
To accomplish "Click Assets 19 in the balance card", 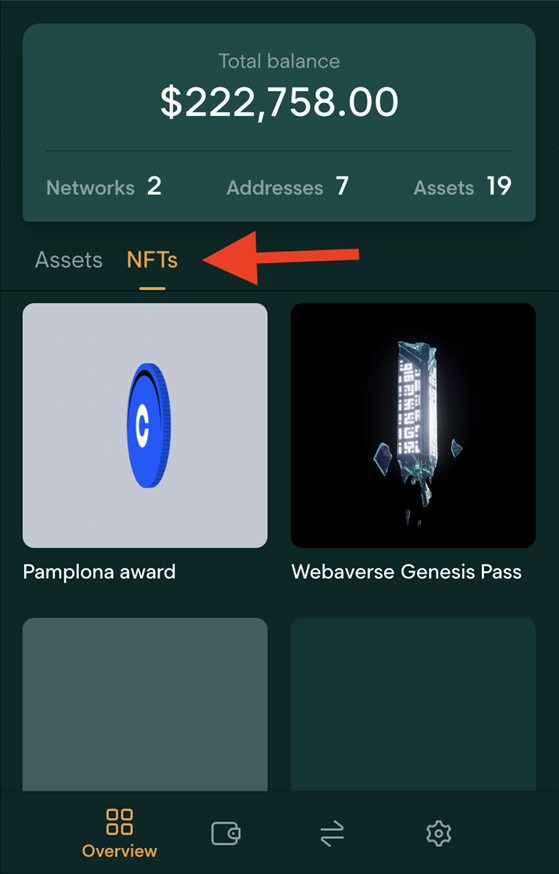I will coord(463,187).
